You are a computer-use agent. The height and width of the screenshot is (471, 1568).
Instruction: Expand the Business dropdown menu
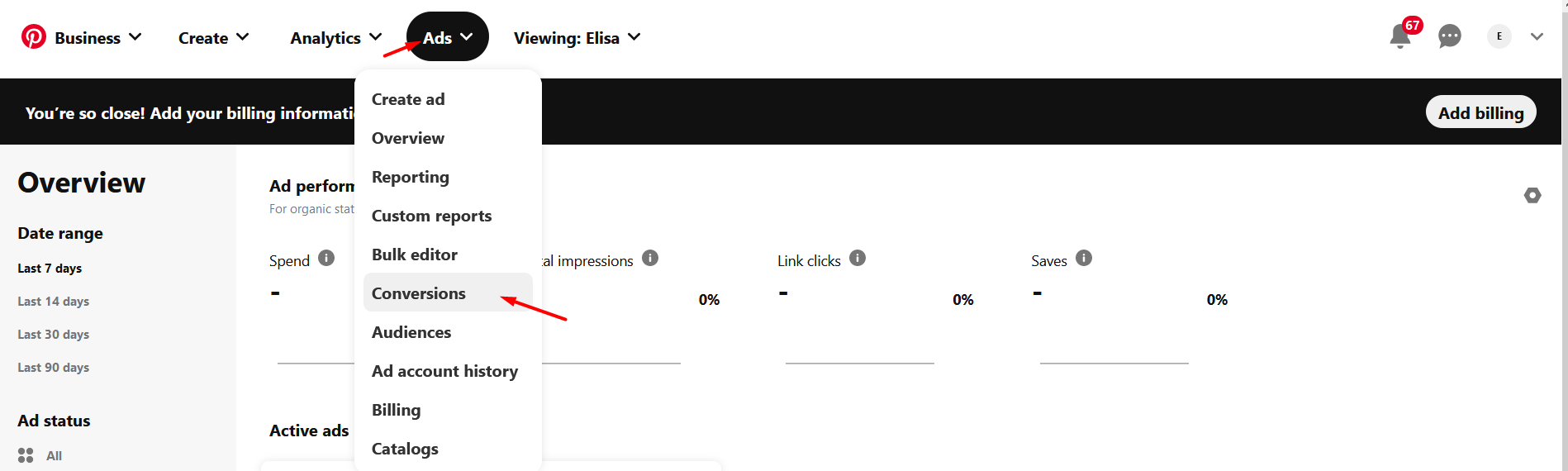pyautogui.click(x=98, y=37)
